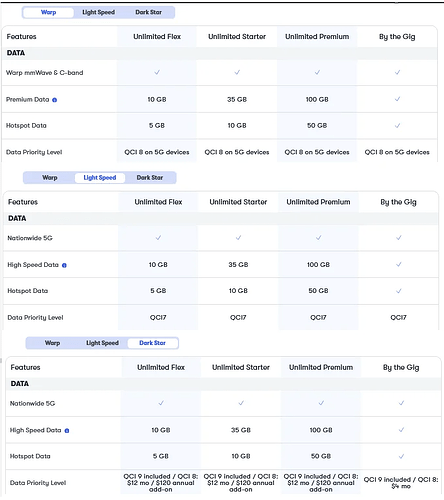Click By the Gig header in Light Speed table
Viewport: 444px width, 500px height.
pos(399,202)
